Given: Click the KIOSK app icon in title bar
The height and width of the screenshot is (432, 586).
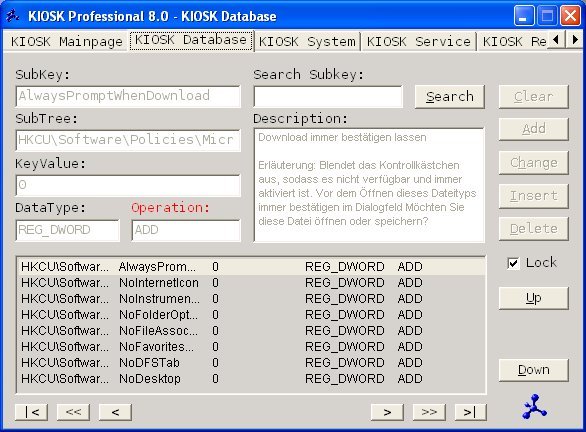Looking at the screenshot, I should [x=12, y=16].
